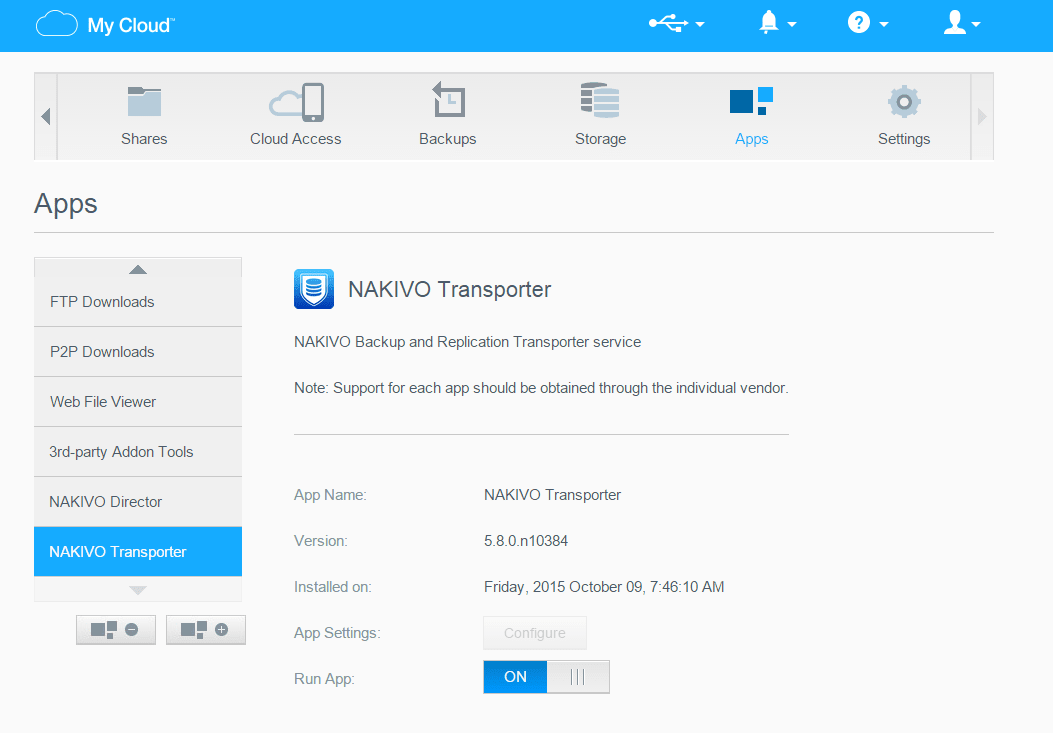The height and width of the screenshot is (733, 1053).
Task: Select NAKIVO Director in app list
Action: coord(138,502)
